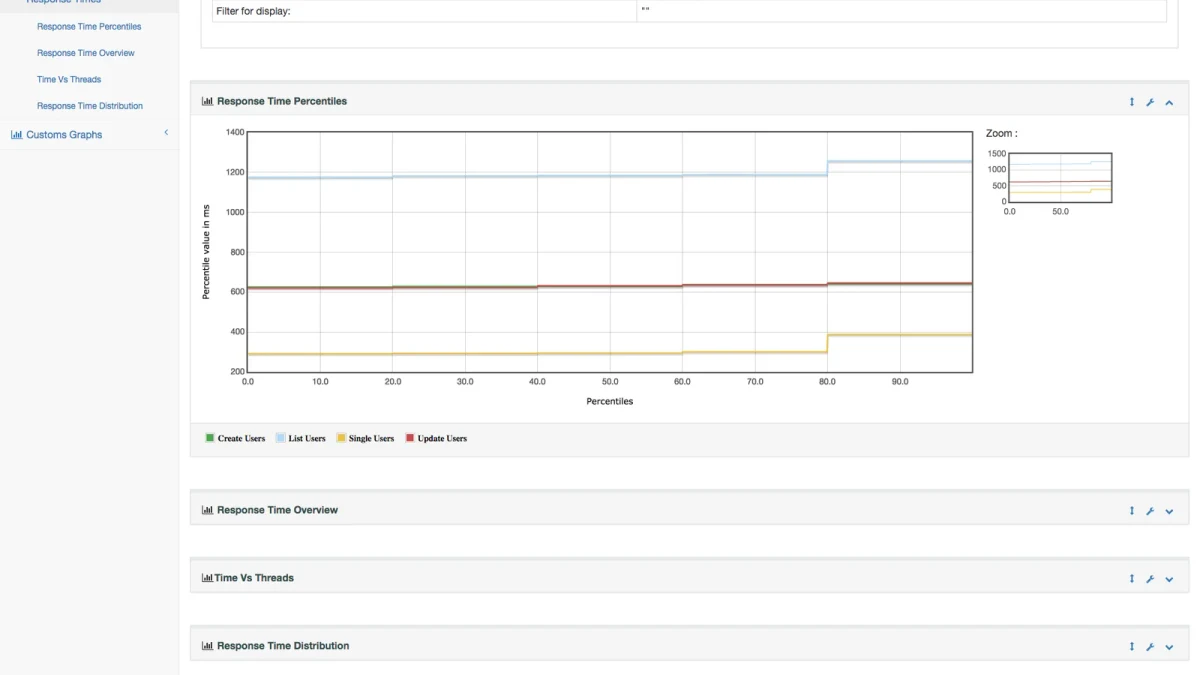Click the "Percentile value in ms" axis label

(206, 252)
